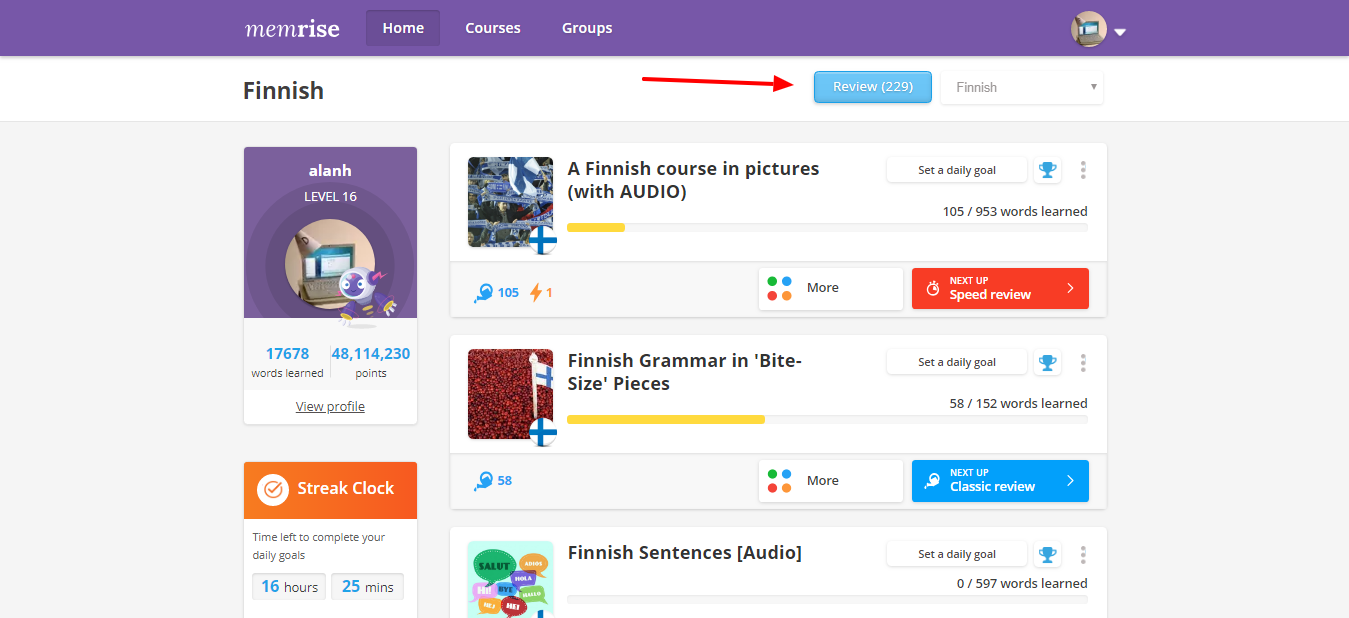Open the Home tab
The height and width of the screenshot is (618, 1349).
pos(403,28)
